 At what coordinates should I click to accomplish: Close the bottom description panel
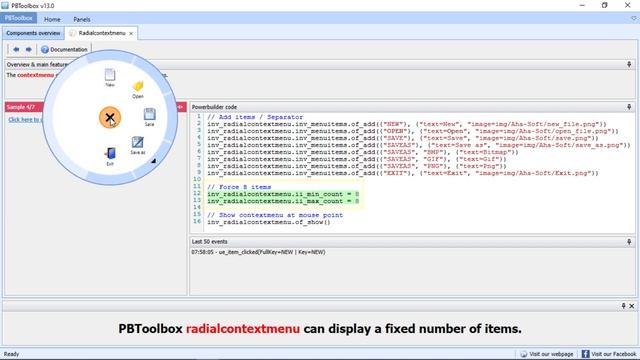tap(631, 306)
